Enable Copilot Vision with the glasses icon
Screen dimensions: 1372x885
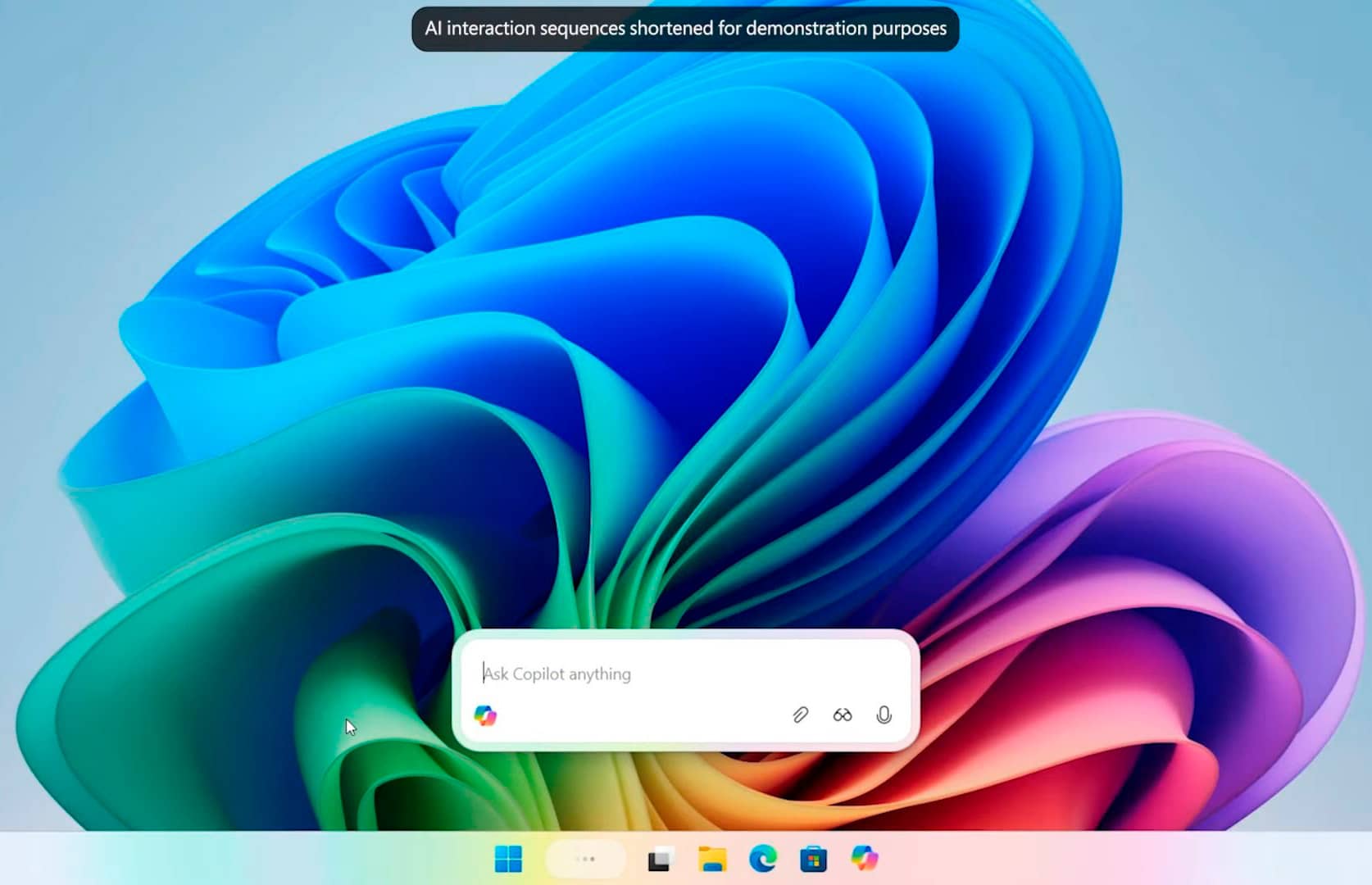(x=843, y=715)
